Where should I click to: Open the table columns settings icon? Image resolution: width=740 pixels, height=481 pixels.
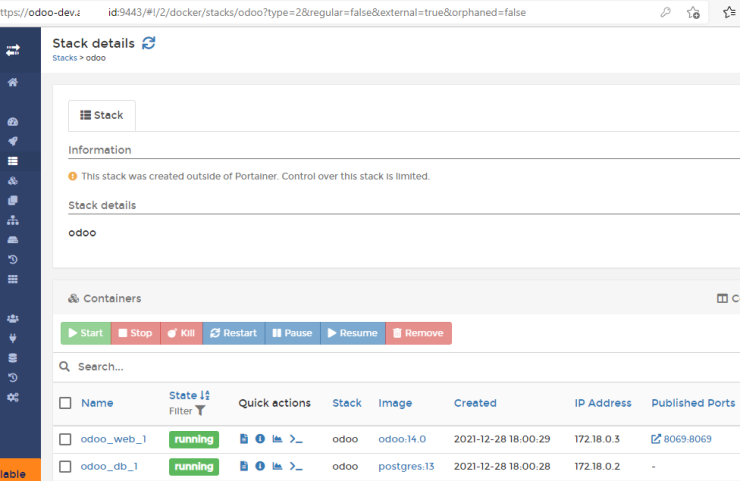[722, 298]
